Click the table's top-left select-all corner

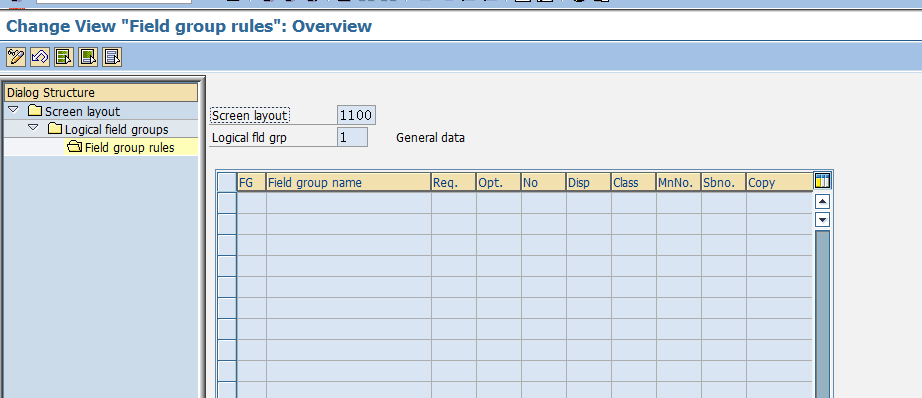pos(227,182)
